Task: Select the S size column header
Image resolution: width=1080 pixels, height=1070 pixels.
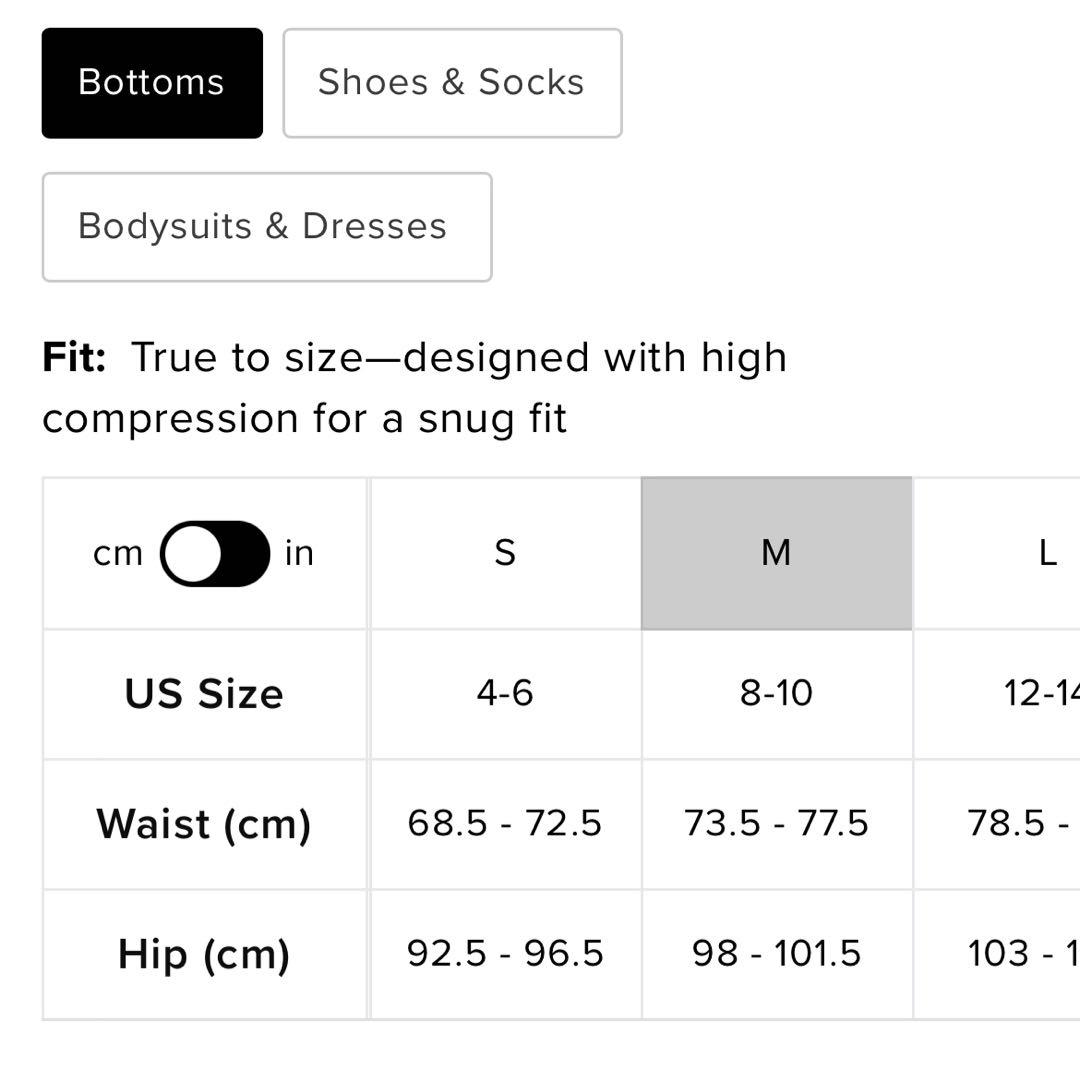Action: pyautogui.click(x=505, y=553)
